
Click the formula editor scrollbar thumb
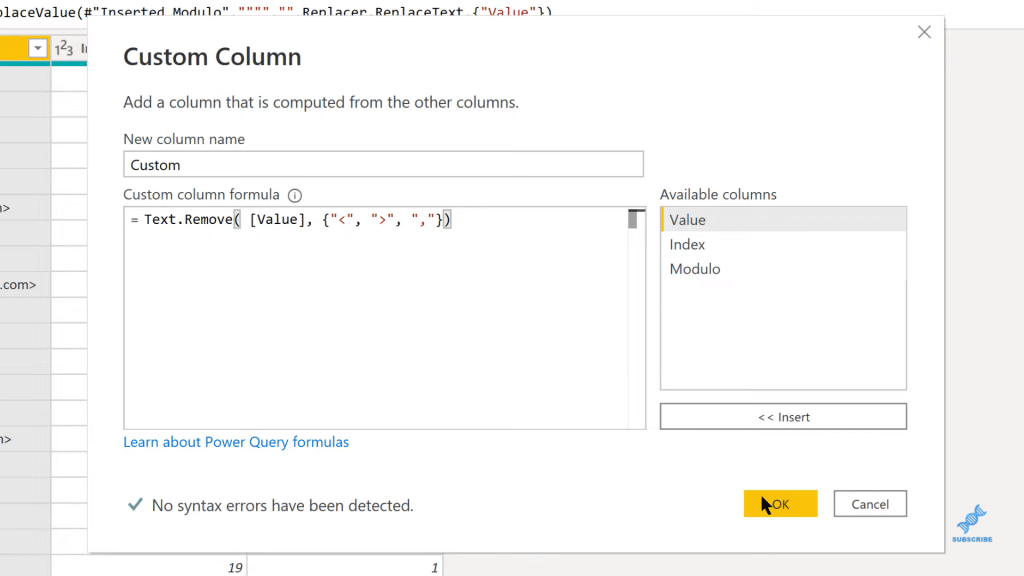click(x=632, y=219)
